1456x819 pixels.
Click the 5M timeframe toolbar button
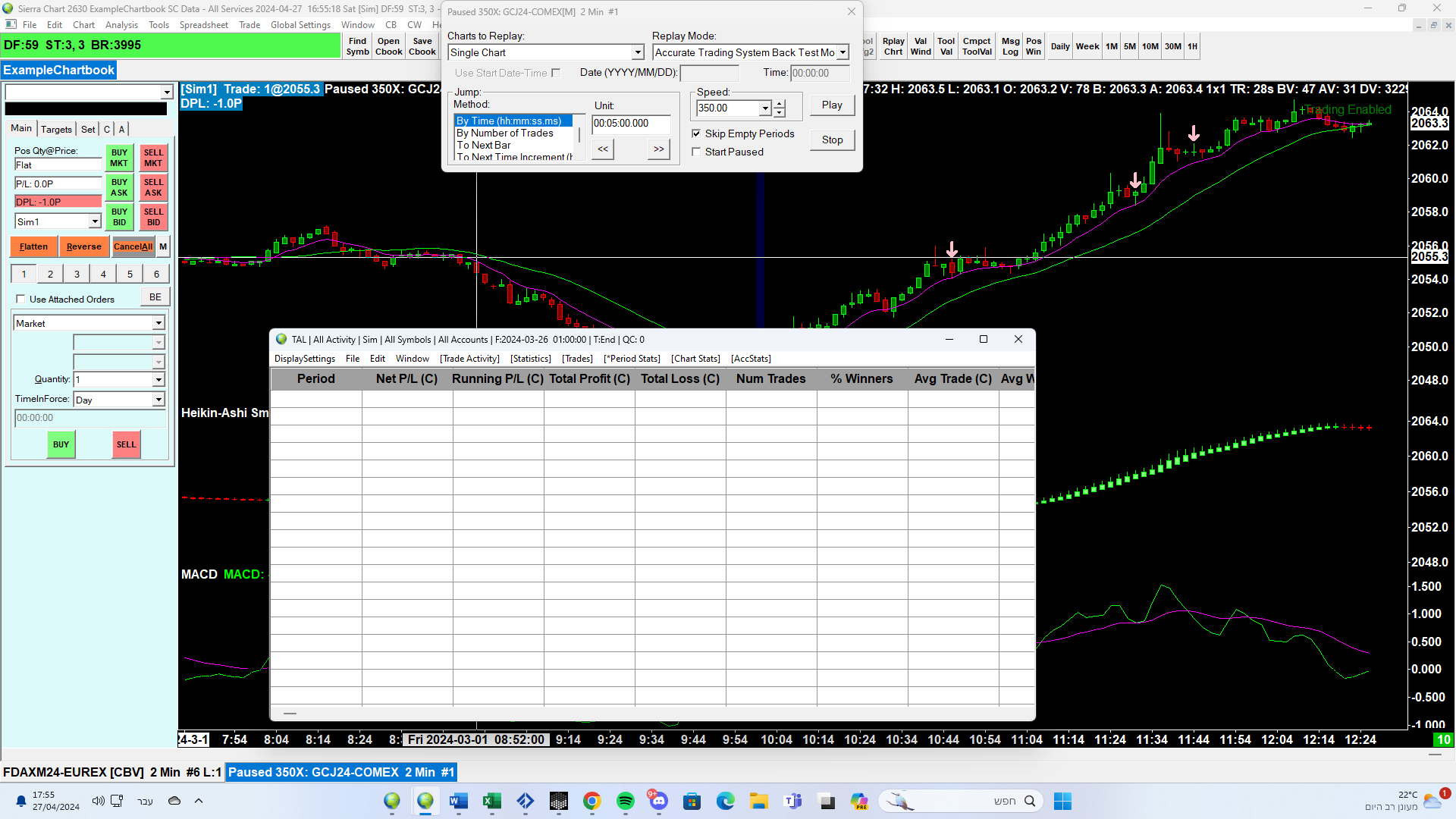tap(1130, 46)
